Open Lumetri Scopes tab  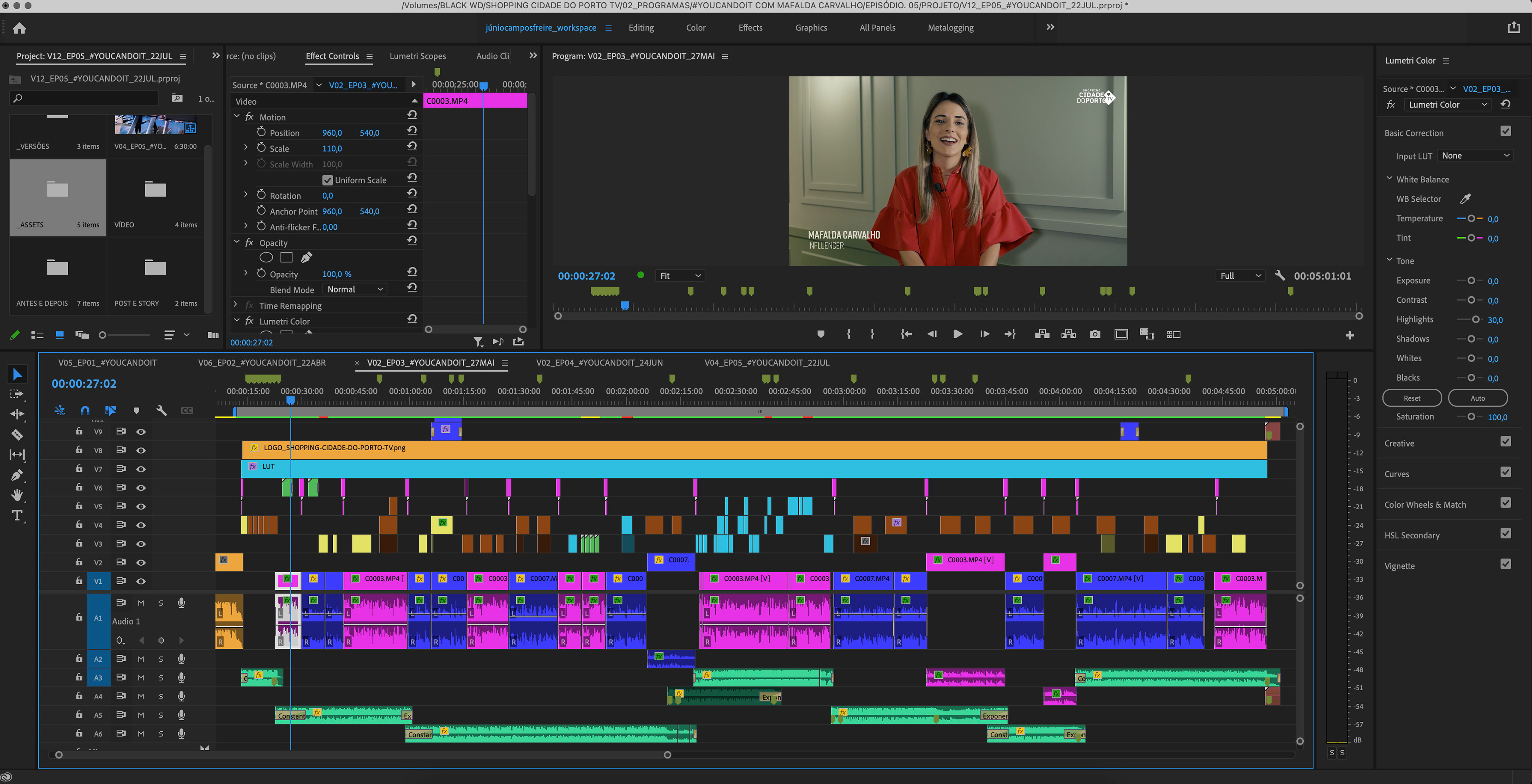coord(417,56)
